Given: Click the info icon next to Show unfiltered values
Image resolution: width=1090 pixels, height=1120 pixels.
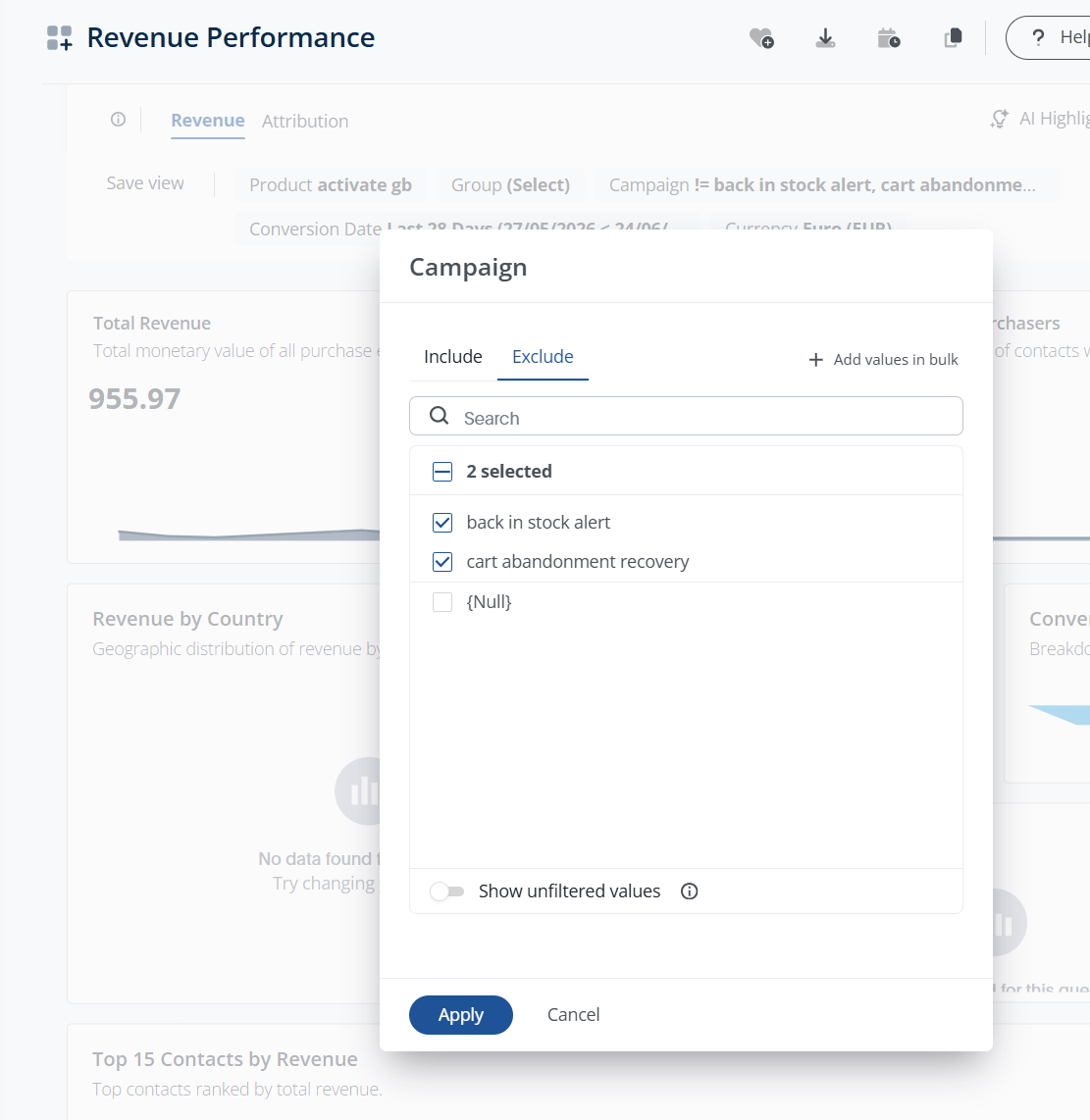Looking at the screenshot, I should point(689,891).
